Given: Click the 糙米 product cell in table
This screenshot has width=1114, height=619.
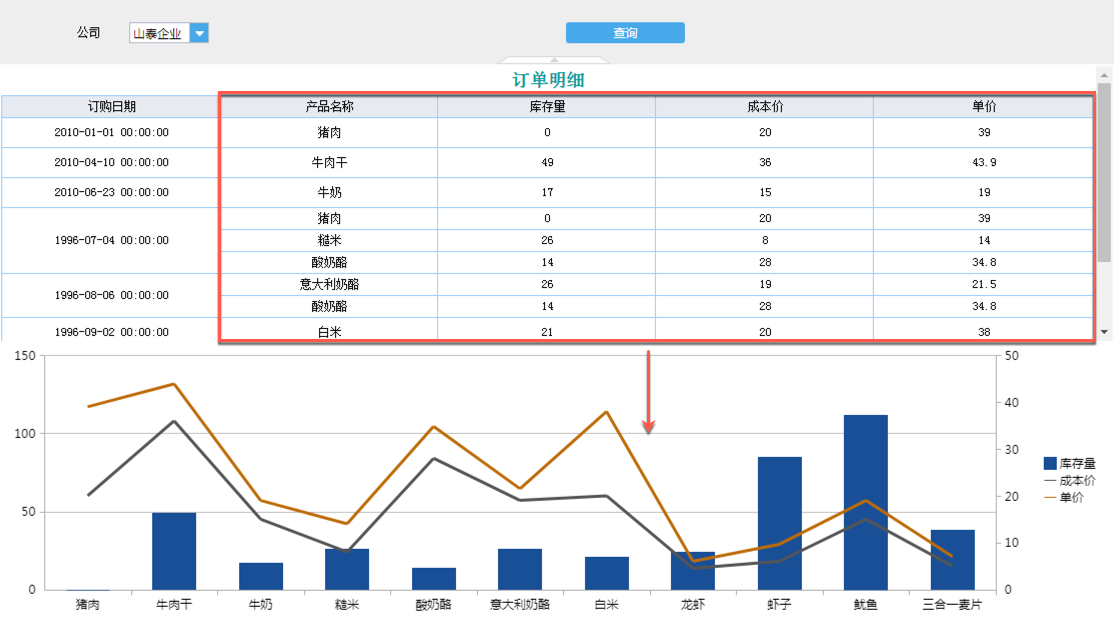Looking at the screenshot, I should click(329, 240).
